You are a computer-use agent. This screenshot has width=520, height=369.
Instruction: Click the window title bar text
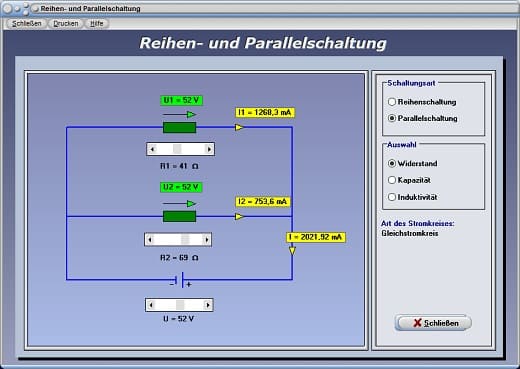[x=90, y=9]
